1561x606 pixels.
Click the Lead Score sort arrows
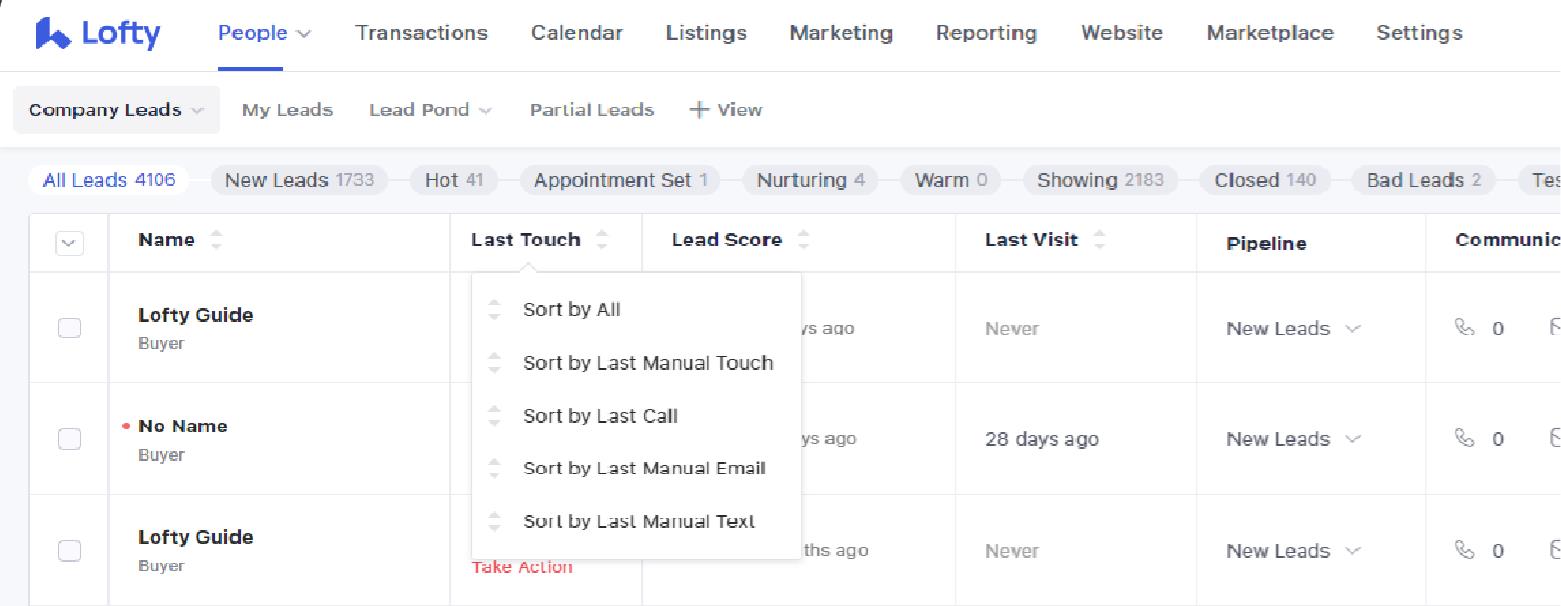pos(803,240)
